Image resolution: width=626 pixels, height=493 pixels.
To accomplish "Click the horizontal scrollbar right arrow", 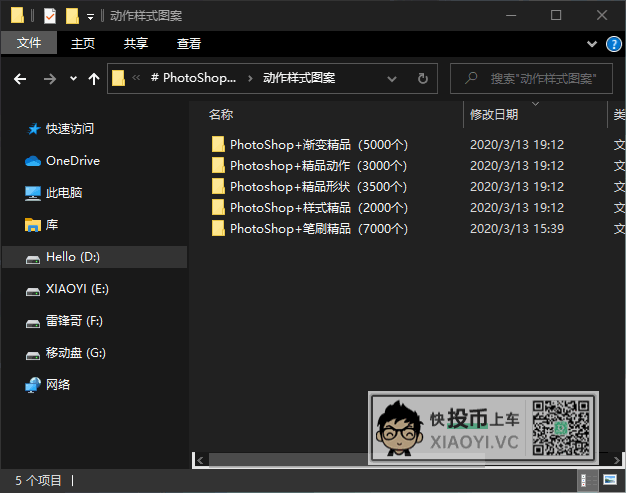I will pos(617,460).
